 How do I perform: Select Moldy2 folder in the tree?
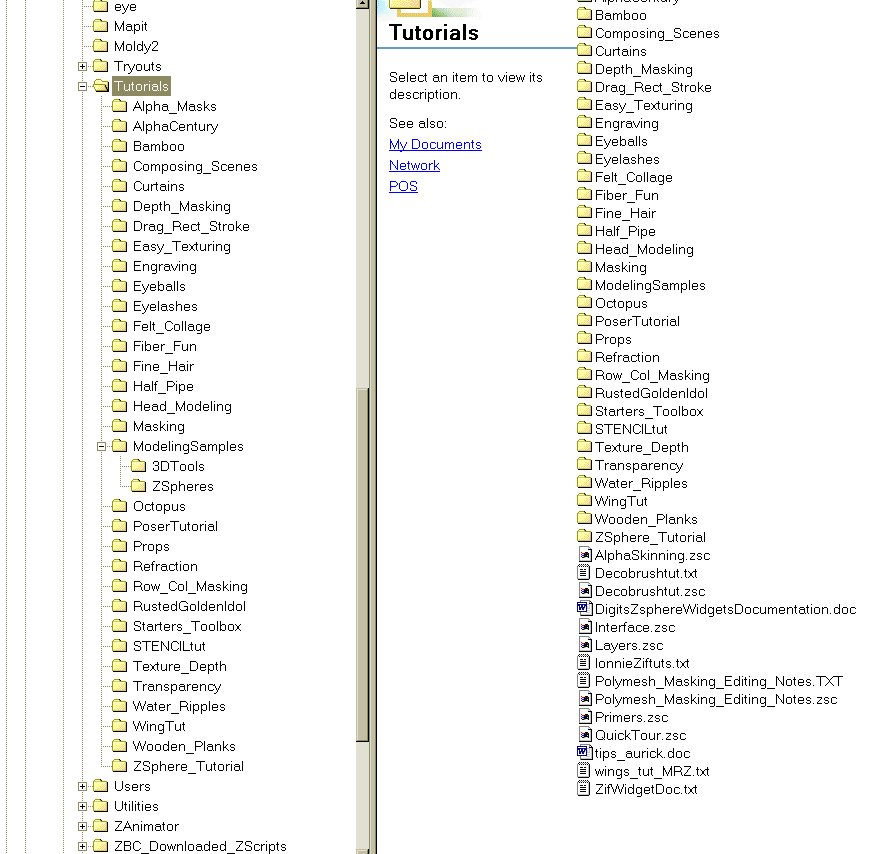136,47
